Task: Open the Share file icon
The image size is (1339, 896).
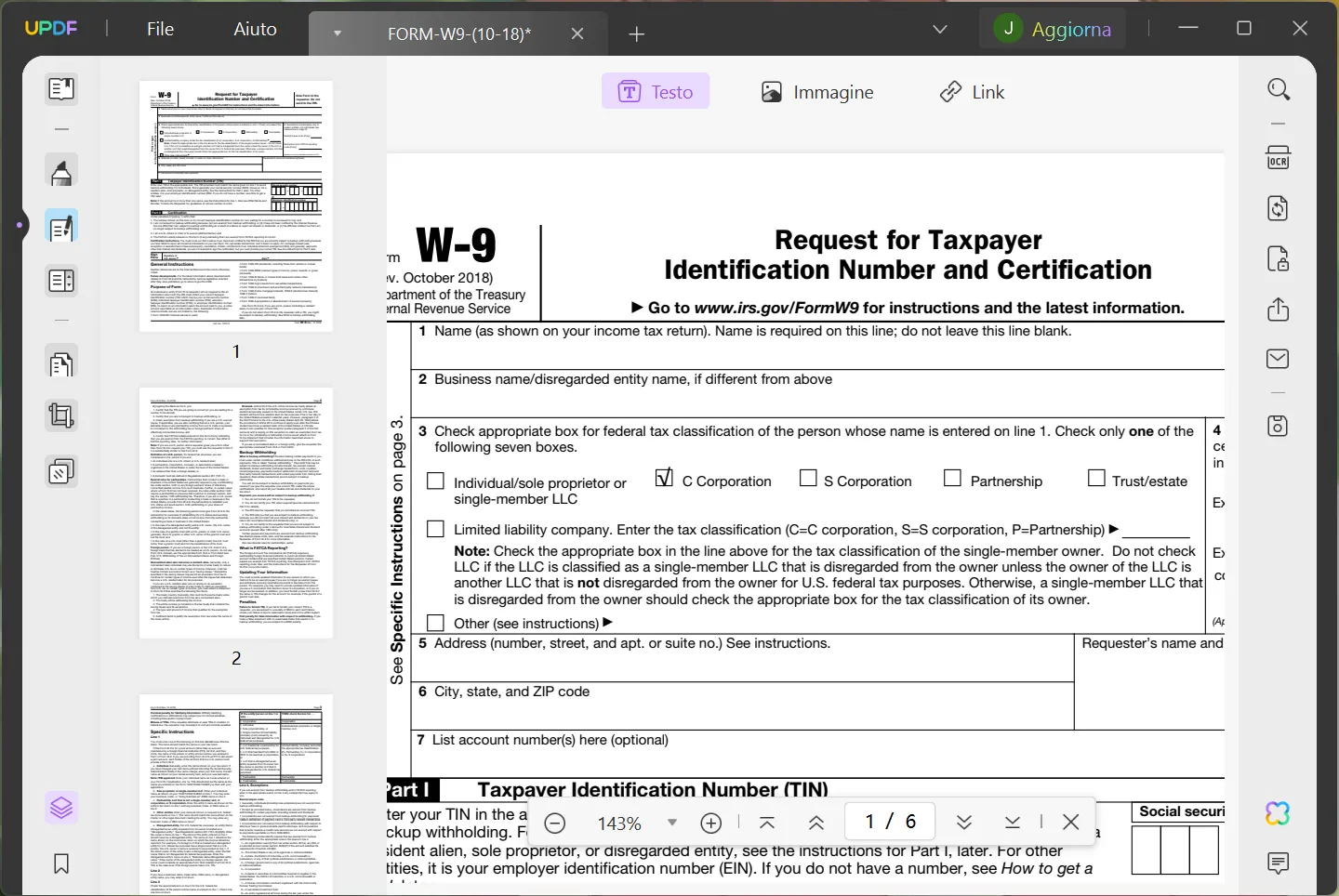Action: (1279, 310)
